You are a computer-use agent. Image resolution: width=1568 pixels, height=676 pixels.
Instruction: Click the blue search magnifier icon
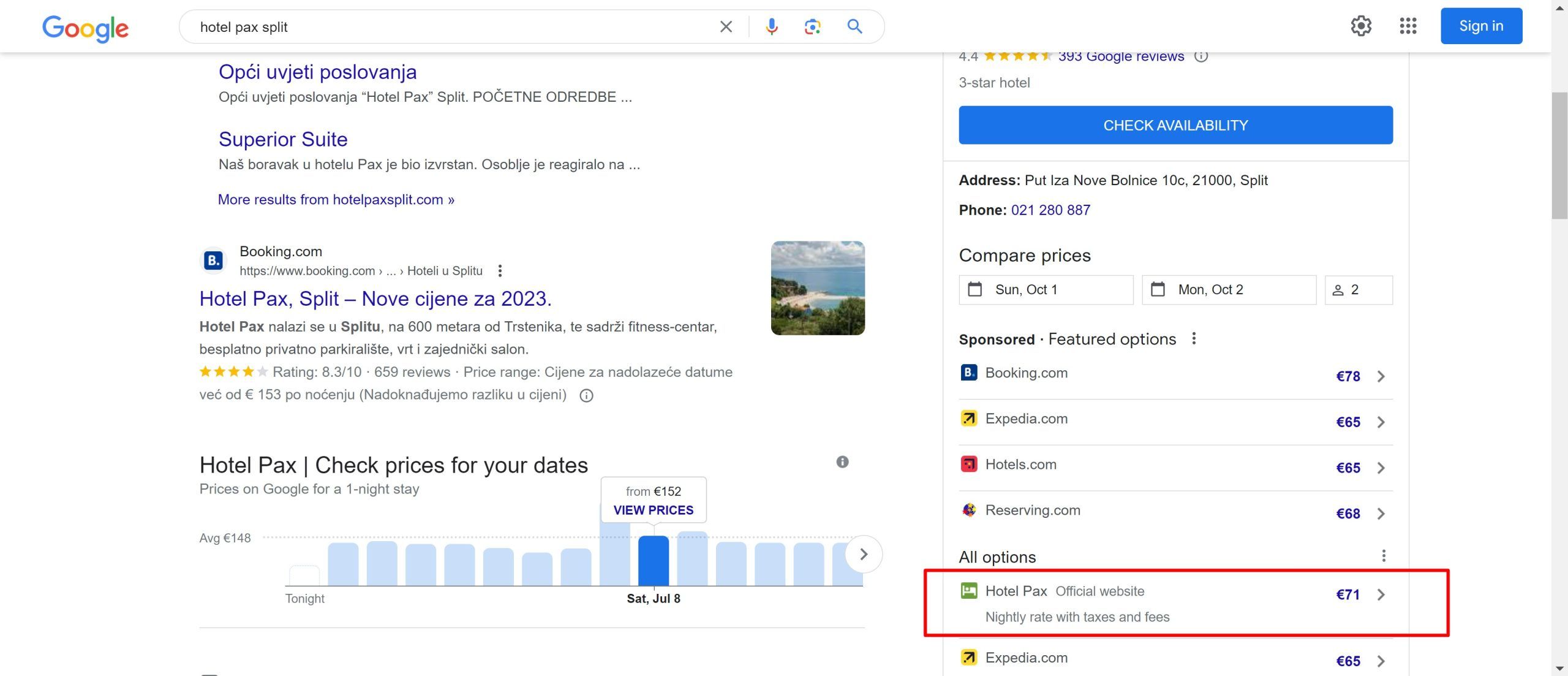pyautogui.click(x=854, y=26)
